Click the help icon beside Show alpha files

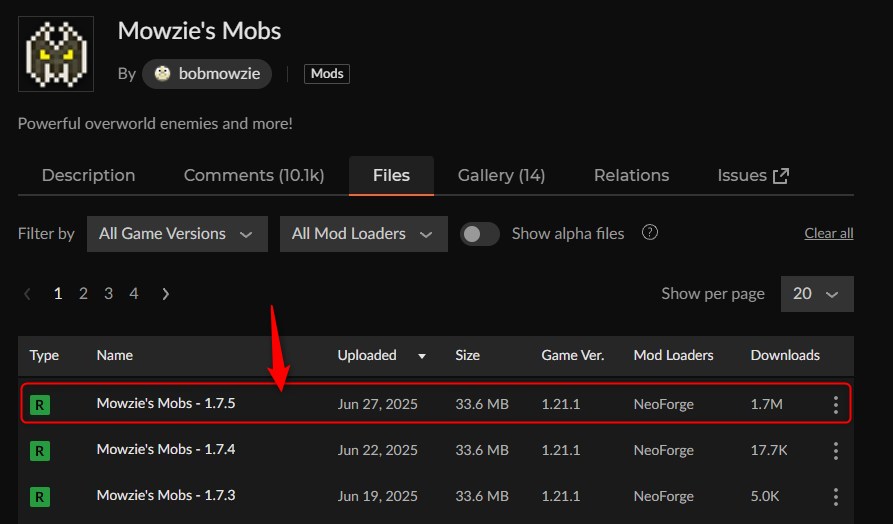650,233
